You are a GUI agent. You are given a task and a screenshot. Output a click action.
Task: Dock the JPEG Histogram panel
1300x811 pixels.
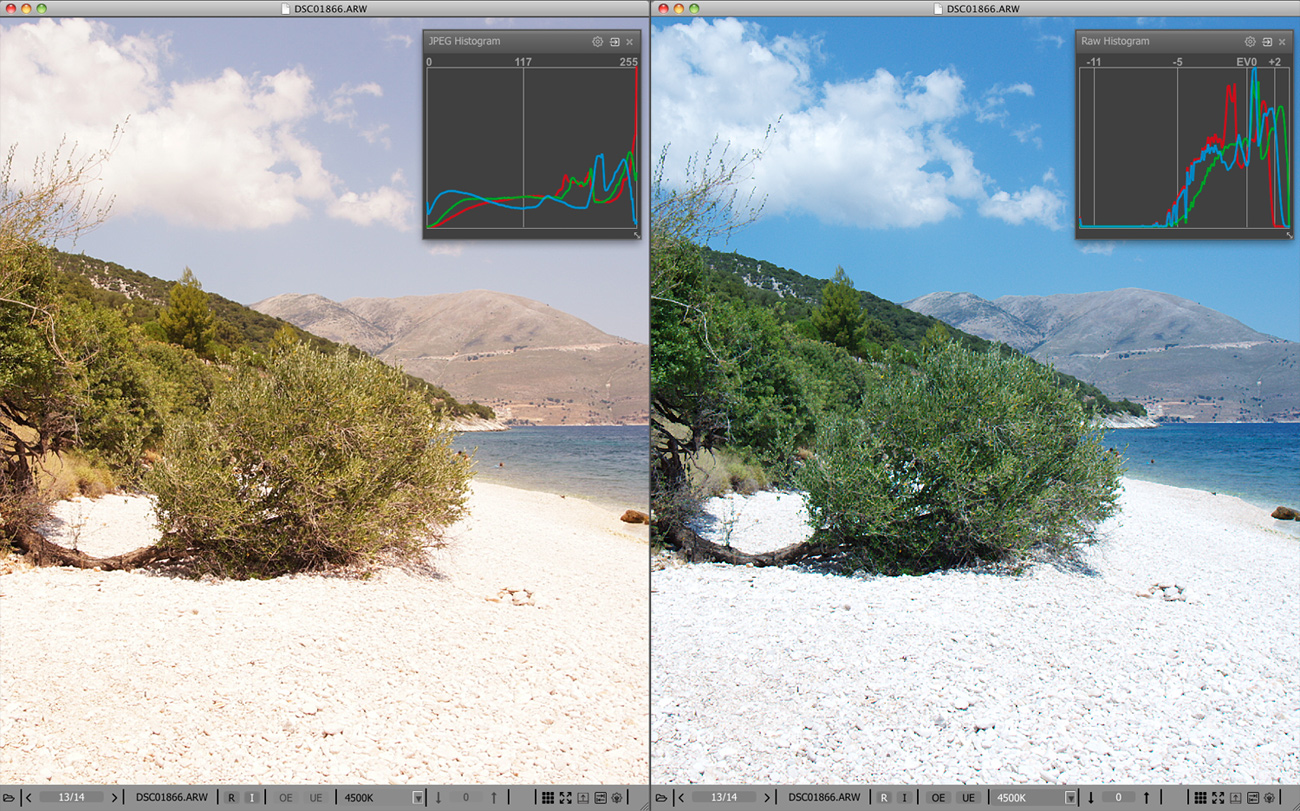[614, 42]
